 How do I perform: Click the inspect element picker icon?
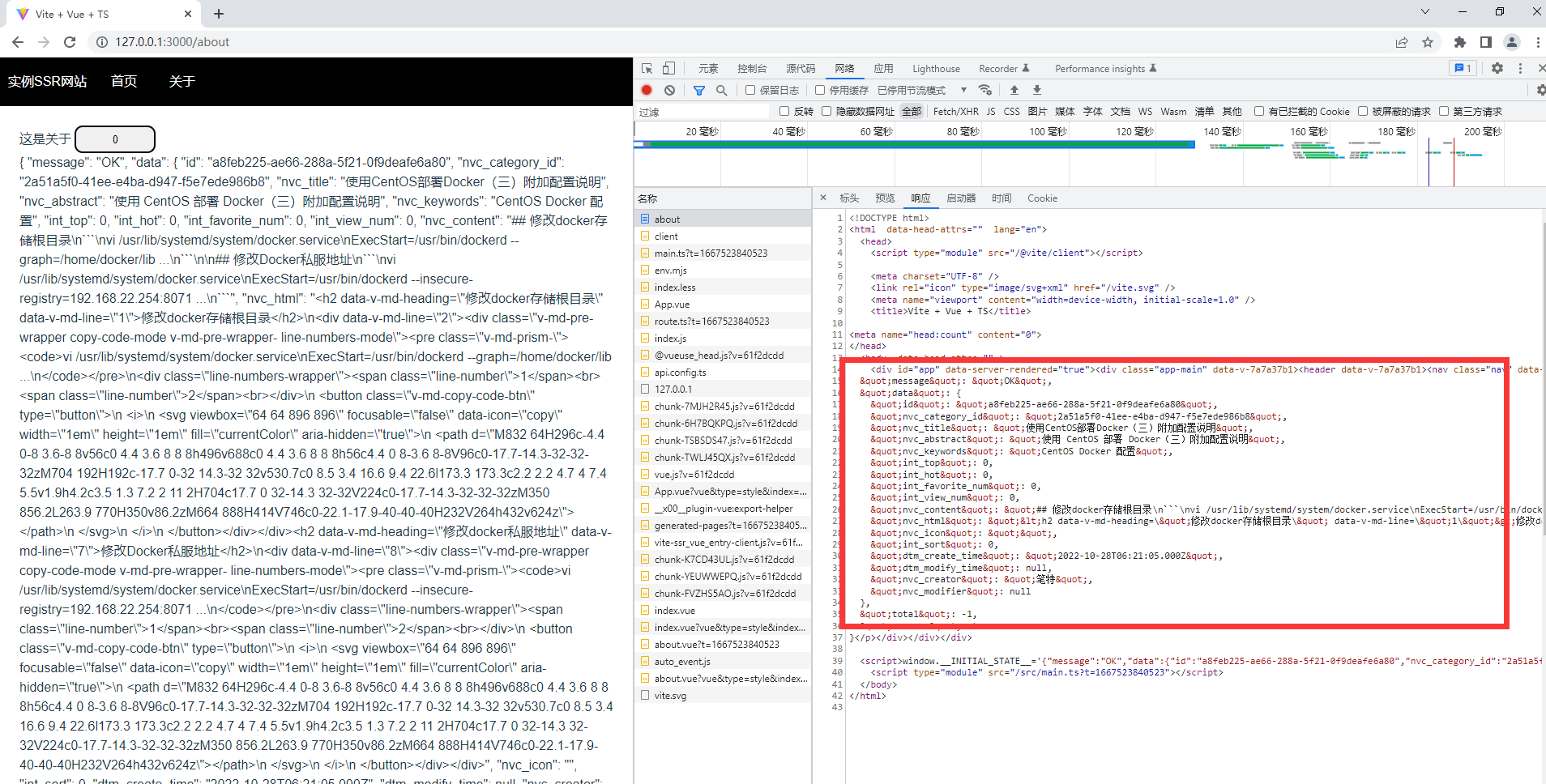[647, 69]
